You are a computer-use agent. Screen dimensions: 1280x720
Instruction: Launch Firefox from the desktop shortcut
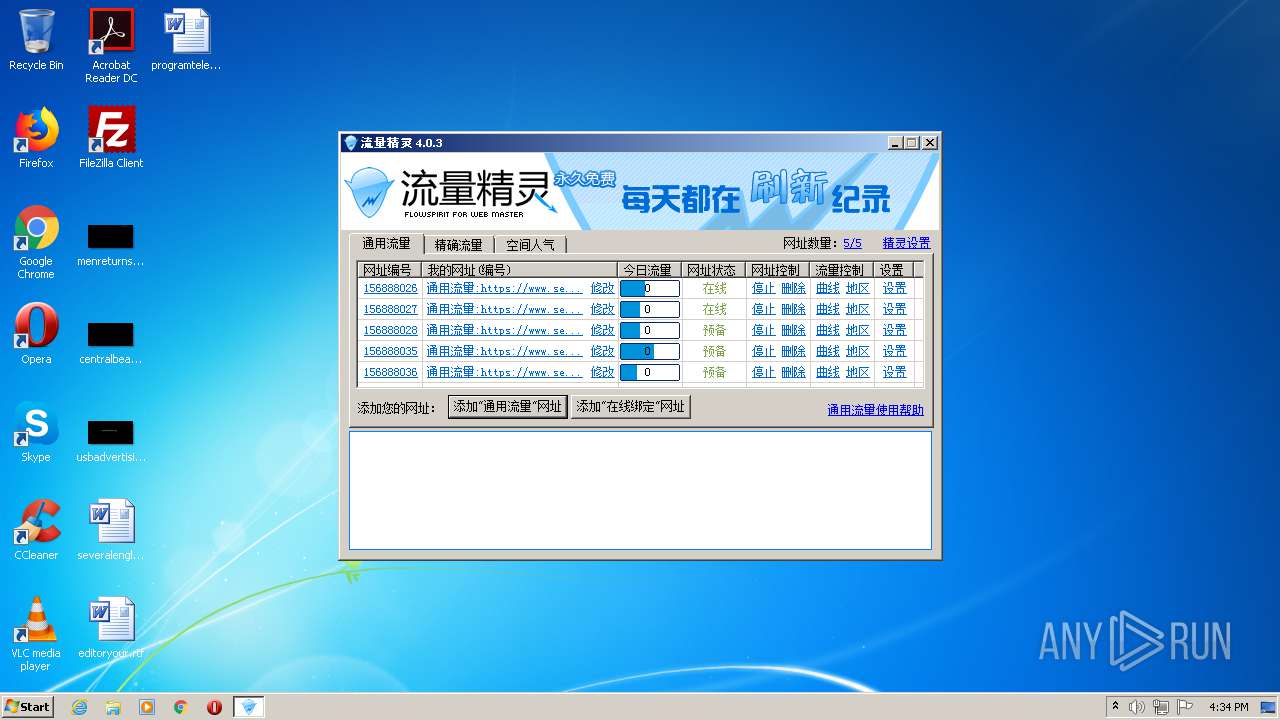tap(36, 138)
